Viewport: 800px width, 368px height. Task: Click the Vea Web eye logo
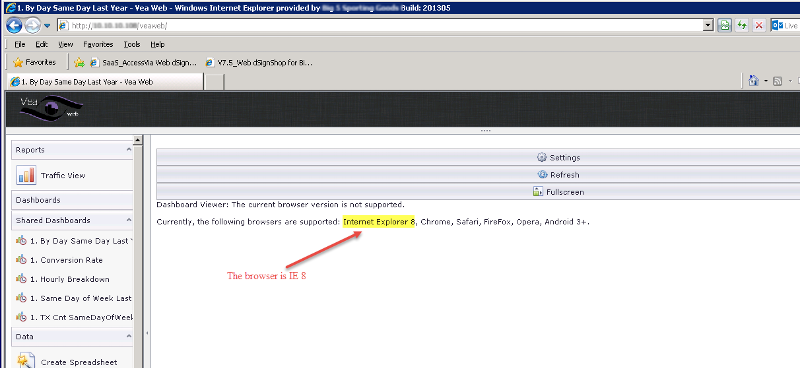click(x=51, y=108)
